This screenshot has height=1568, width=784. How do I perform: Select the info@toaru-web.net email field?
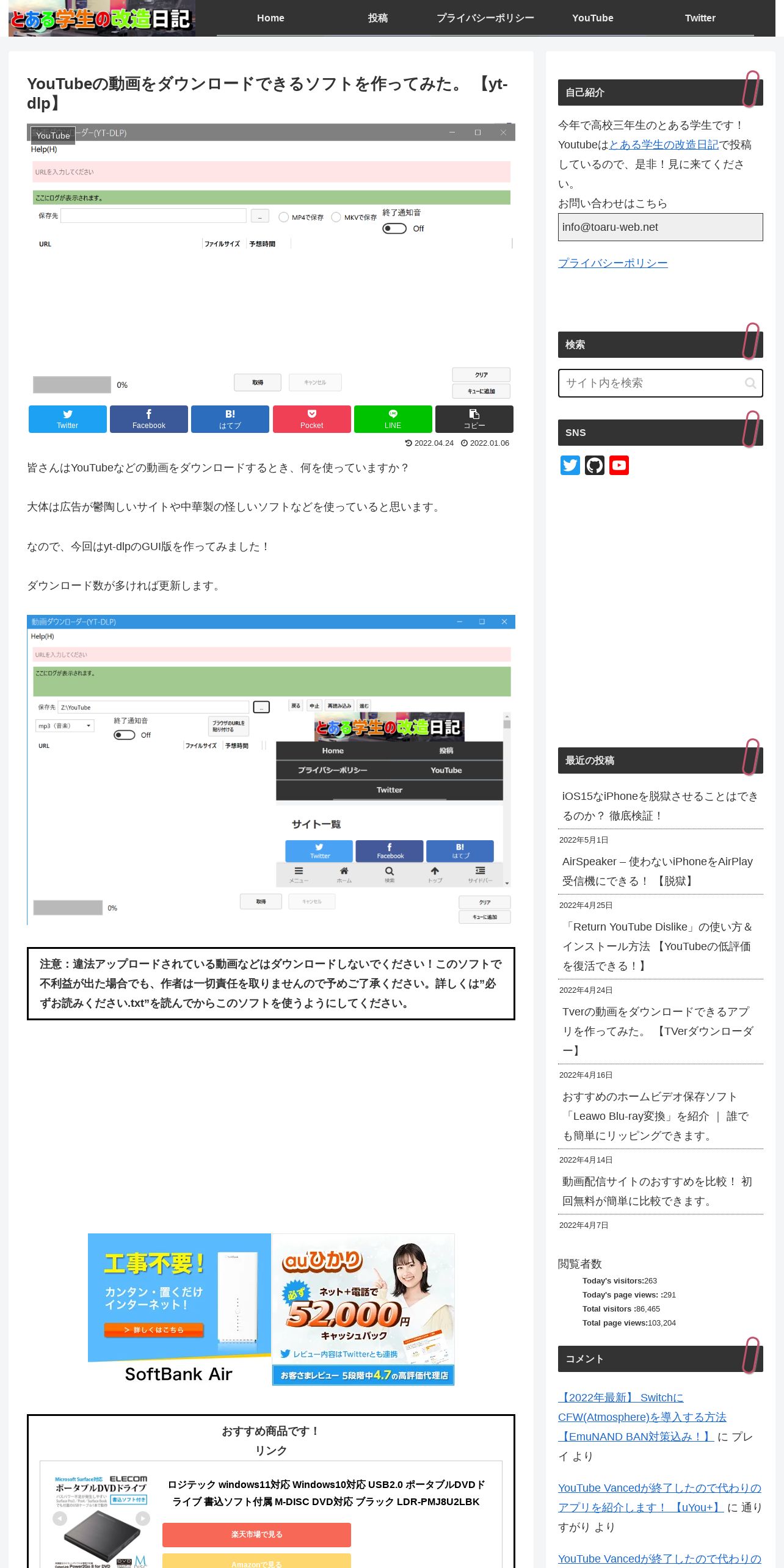click(661, 227)
